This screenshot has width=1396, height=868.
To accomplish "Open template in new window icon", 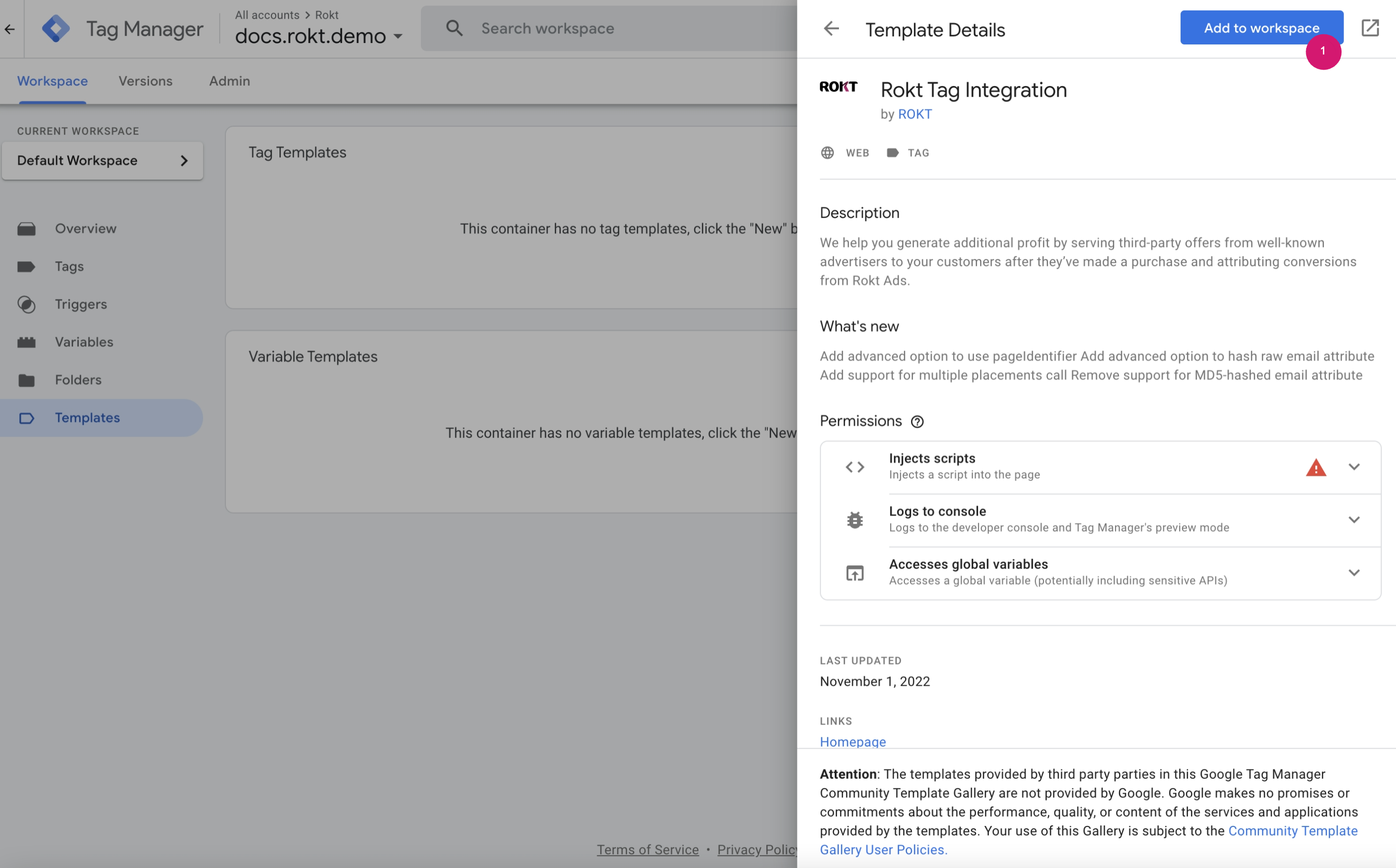I will click(1370, 28).
